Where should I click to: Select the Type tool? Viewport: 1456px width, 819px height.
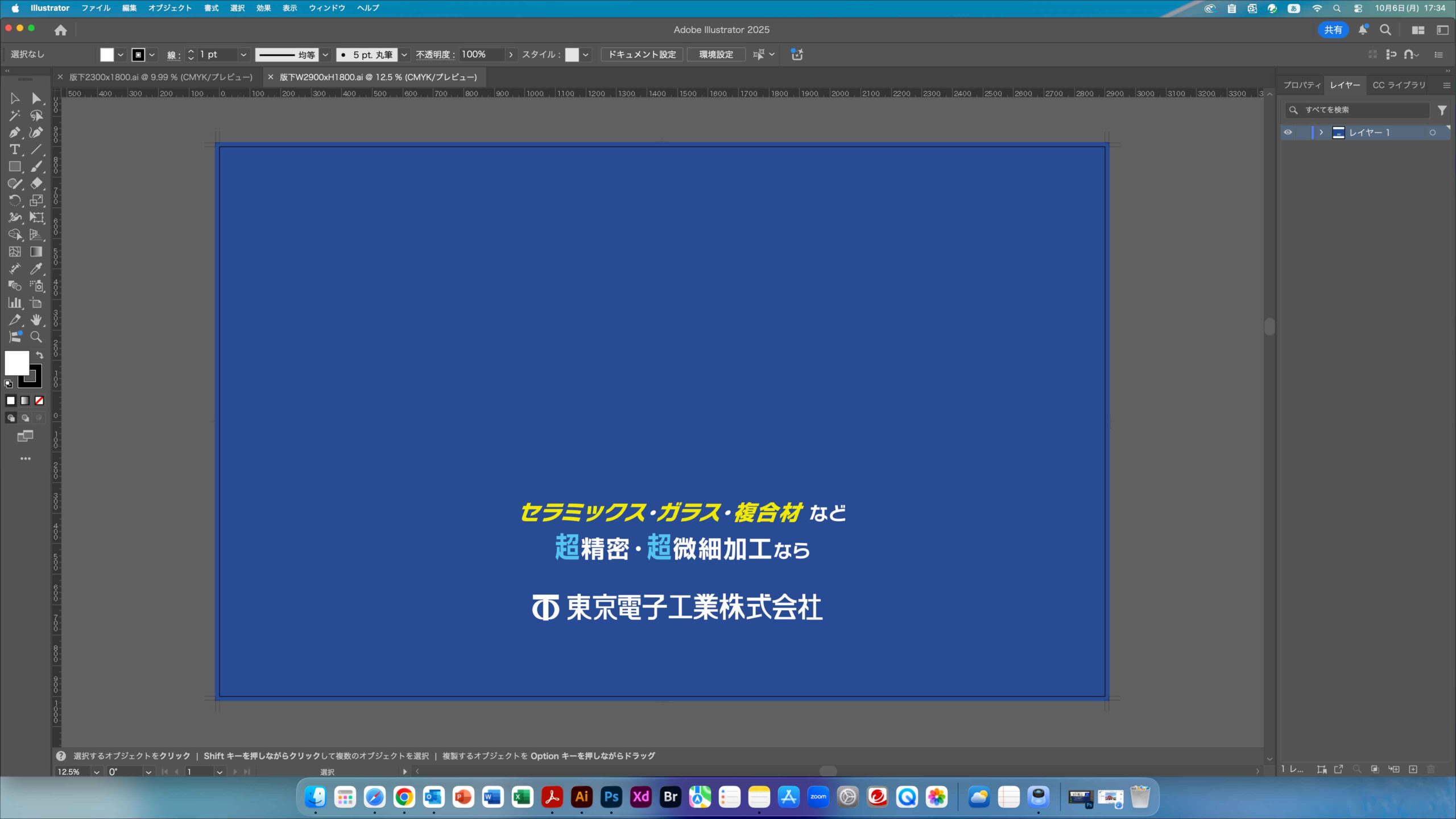14,150
